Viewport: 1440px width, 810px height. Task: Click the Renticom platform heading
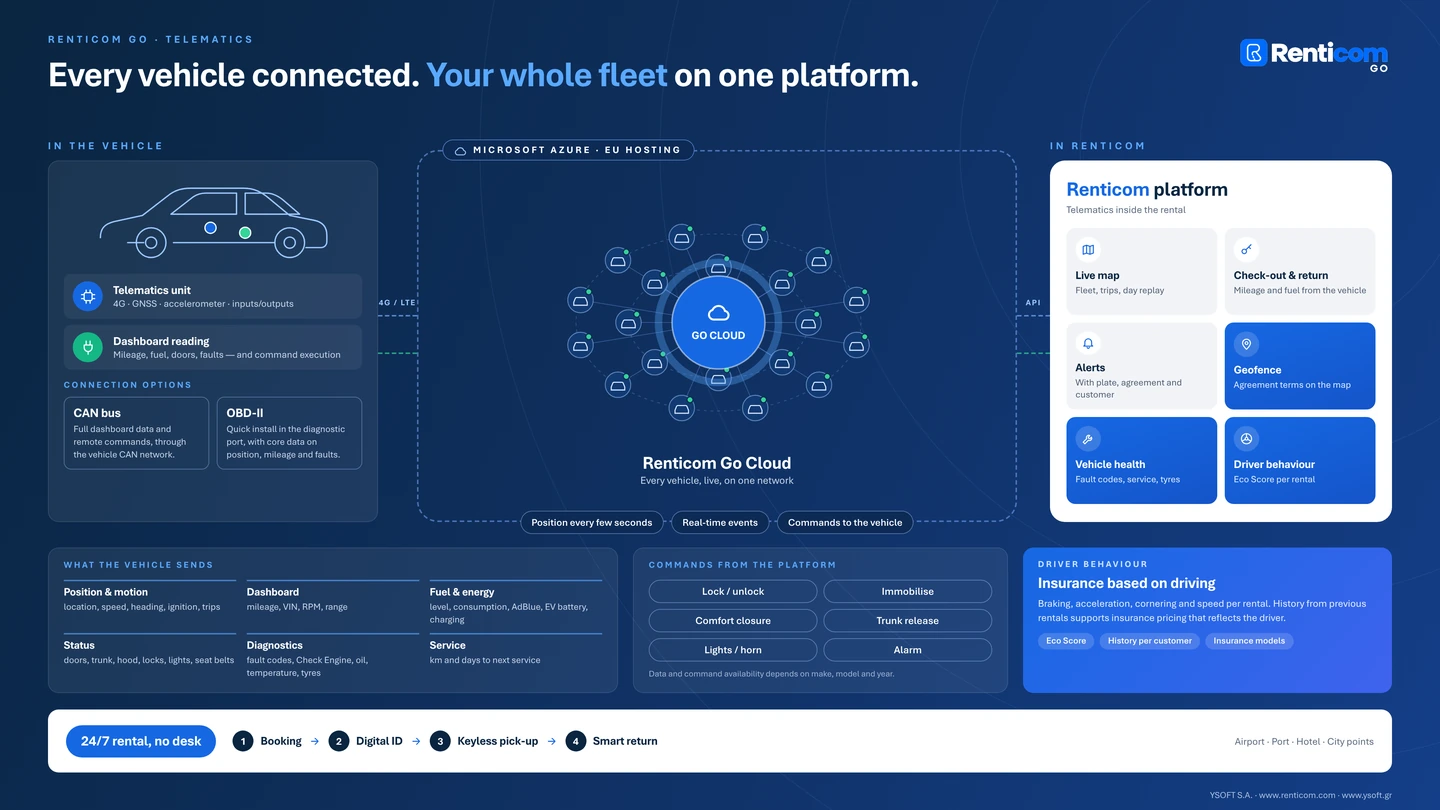tap(1147, 189)
